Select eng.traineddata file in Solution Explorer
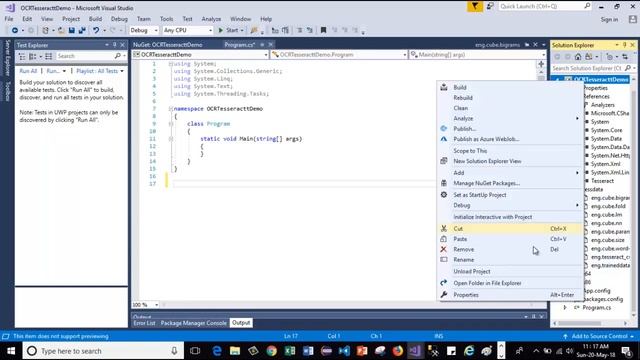 tap(610, 265)
